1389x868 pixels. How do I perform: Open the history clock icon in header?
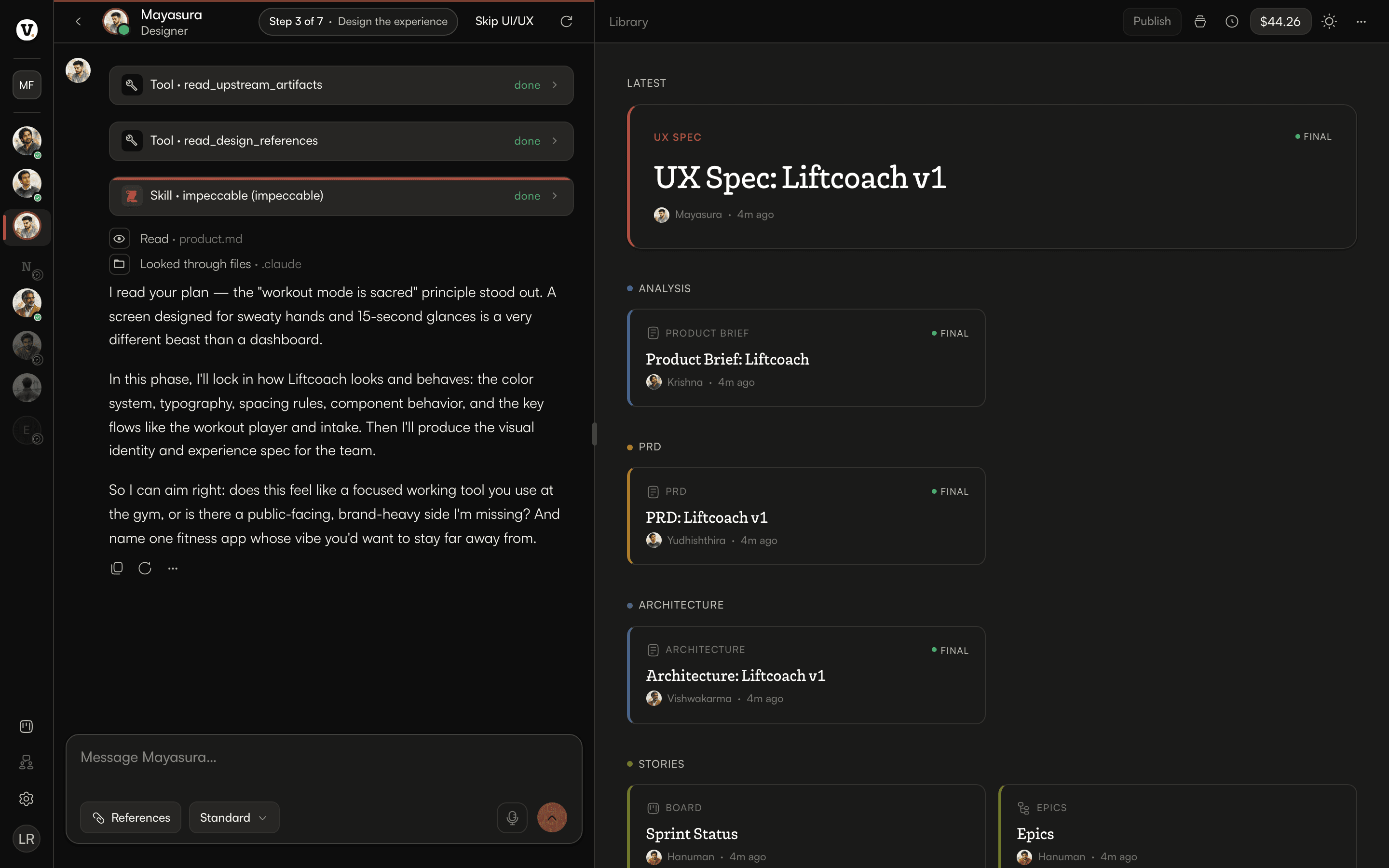(1231, 22)
